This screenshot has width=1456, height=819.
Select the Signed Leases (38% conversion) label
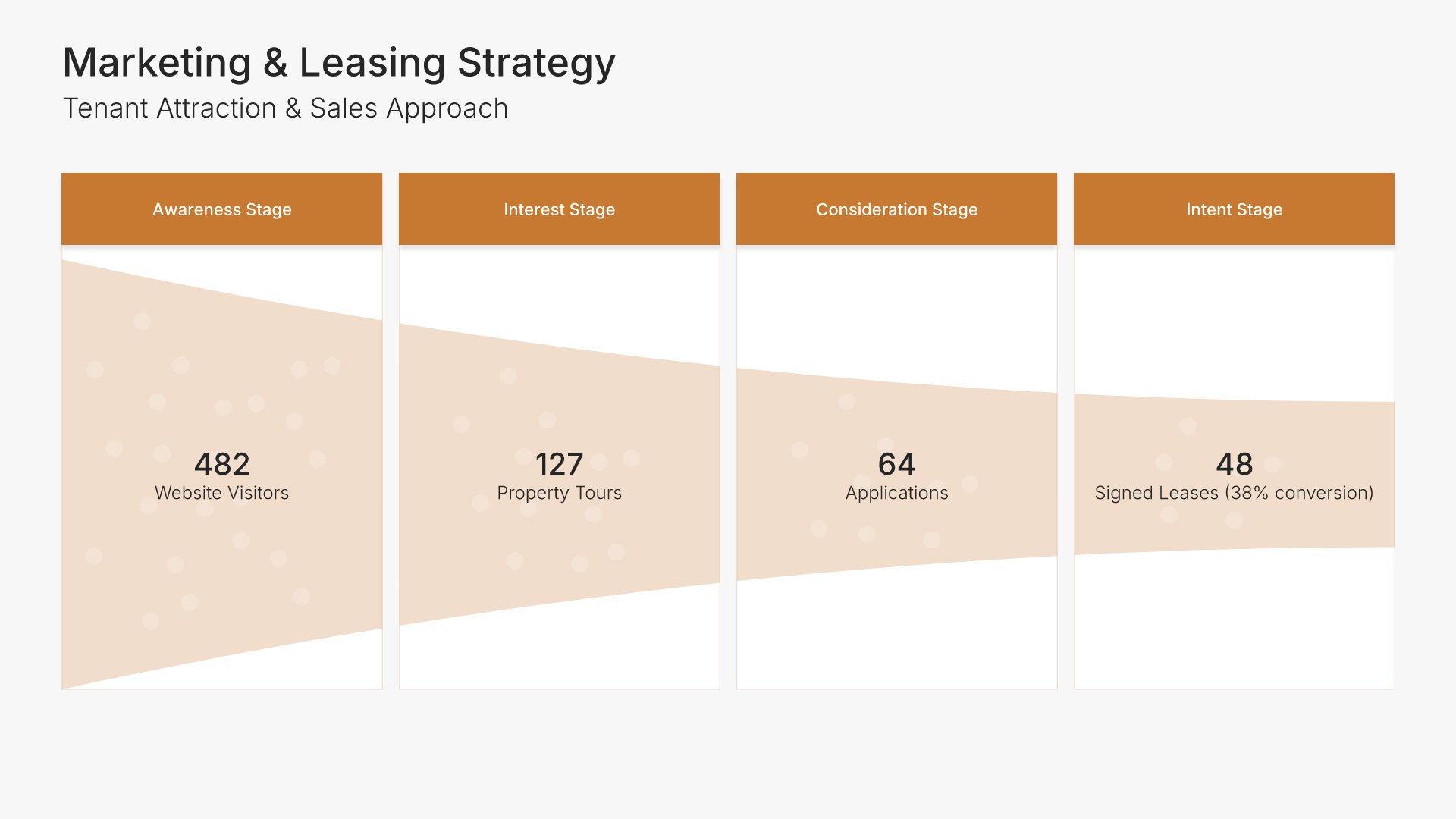[1234, 493]
